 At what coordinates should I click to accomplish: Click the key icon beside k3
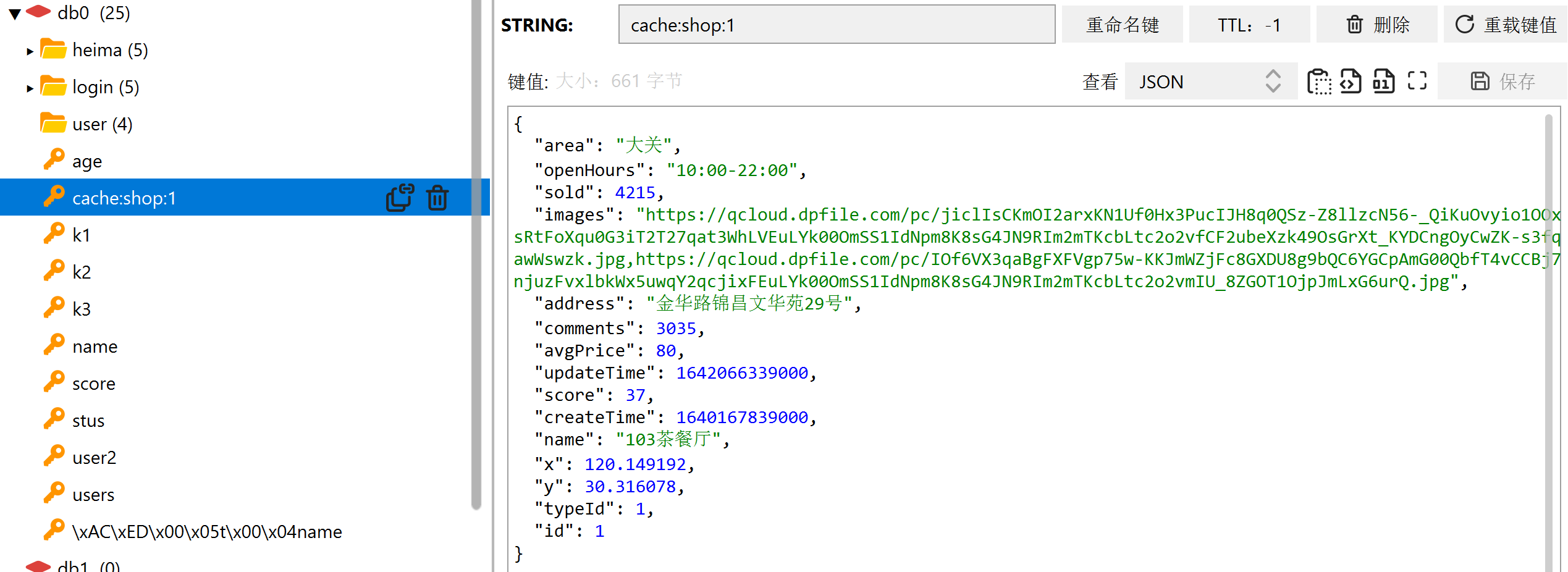pyautogui.click(x=54, y=308)
